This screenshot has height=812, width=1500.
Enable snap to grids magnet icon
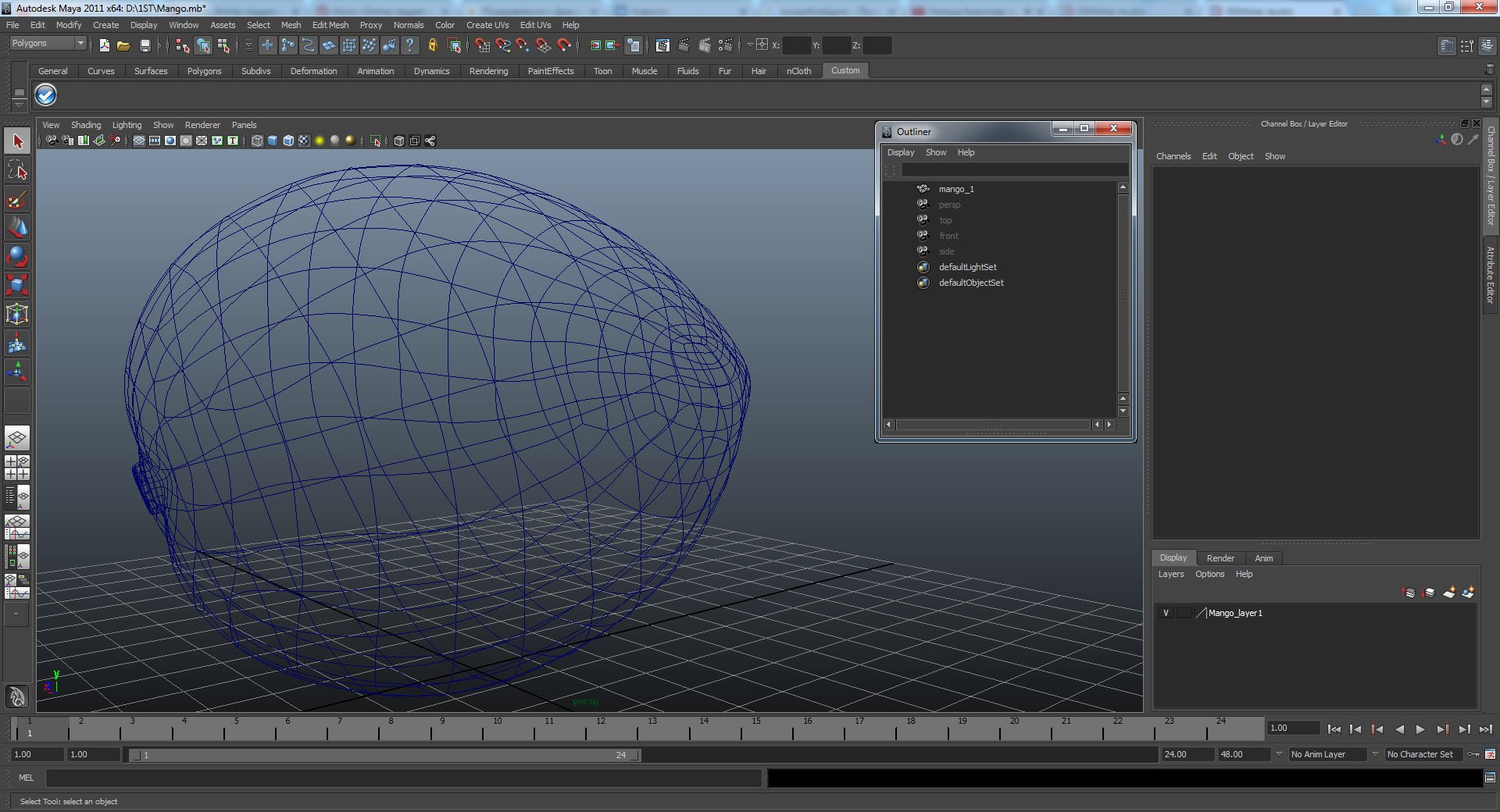tap(483, 45)
